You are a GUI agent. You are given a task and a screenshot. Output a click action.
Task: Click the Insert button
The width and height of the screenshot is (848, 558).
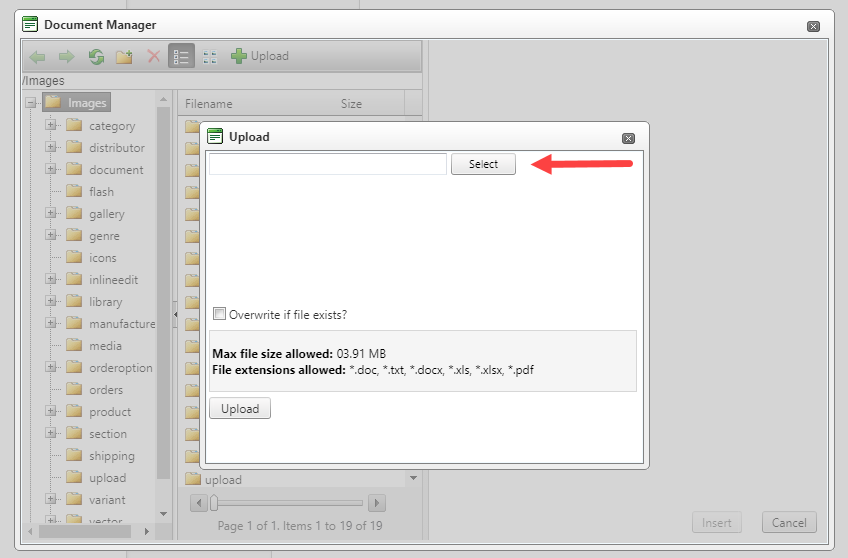point(717,523)
